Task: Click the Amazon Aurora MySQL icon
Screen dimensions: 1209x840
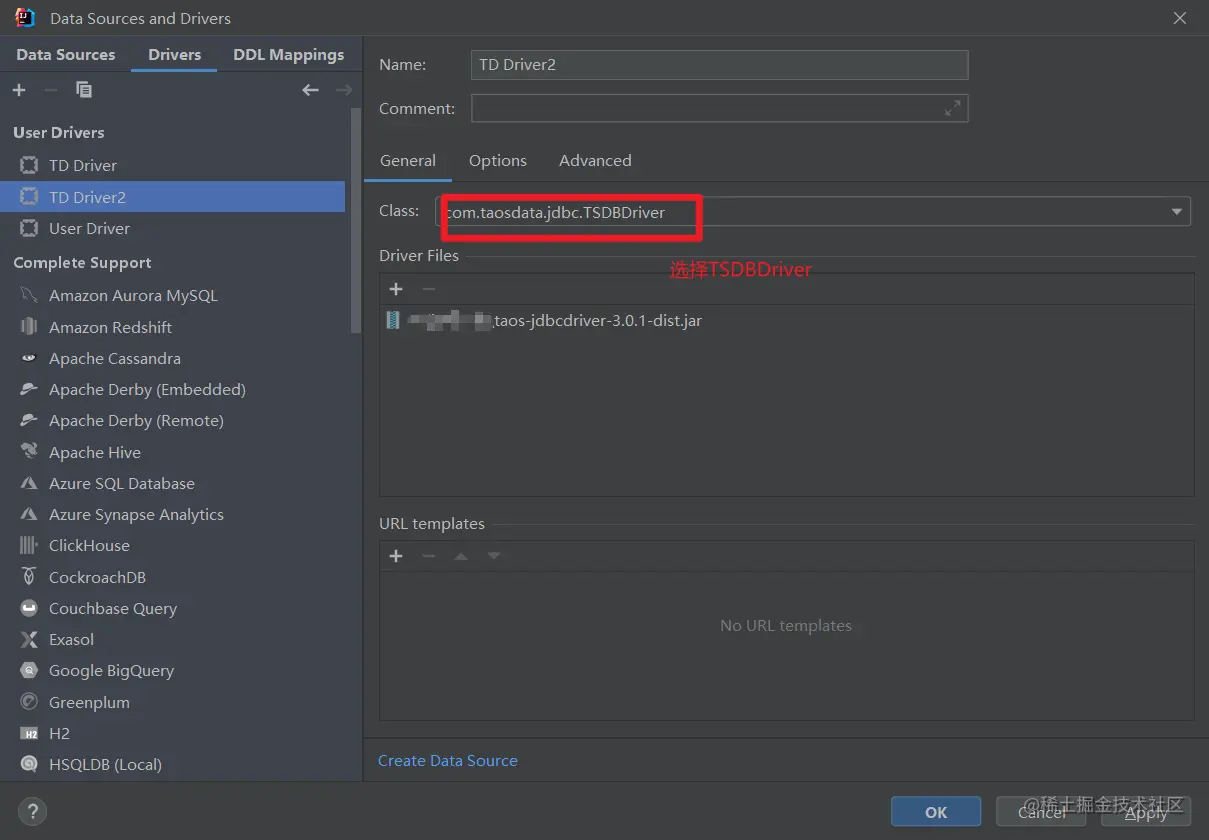Action: (29, 296)
